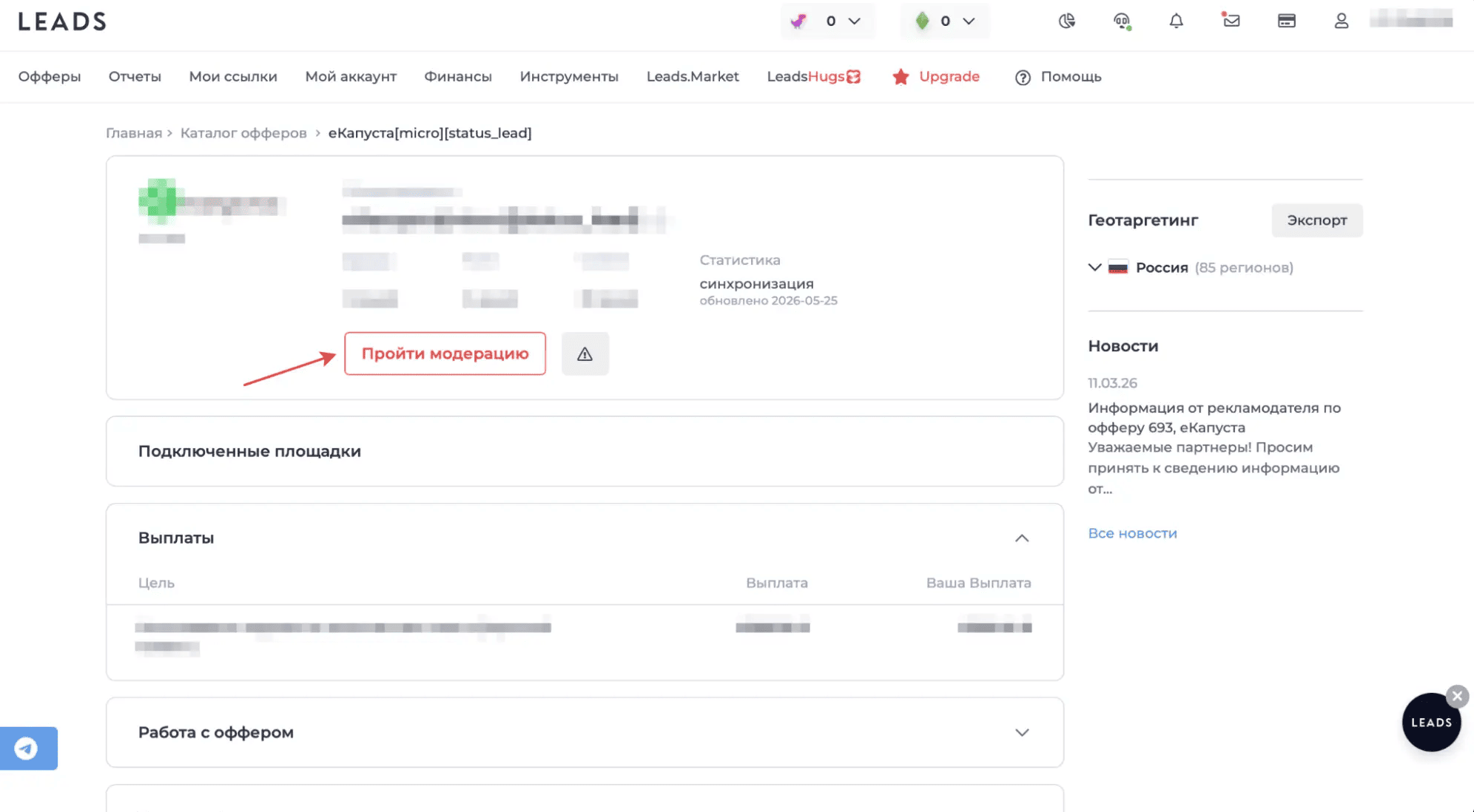This screenshot has width=1474, height=812.
Task: Open the user profile icon
Action: click(x=1342, y=21)
